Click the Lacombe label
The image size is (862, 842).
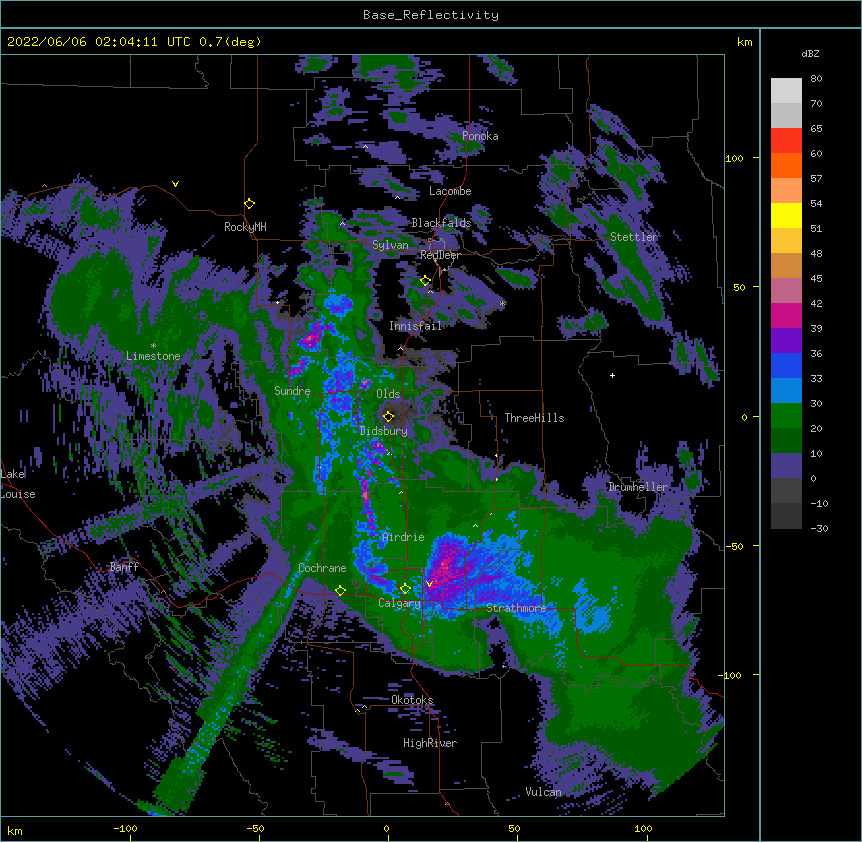point(450,191)
